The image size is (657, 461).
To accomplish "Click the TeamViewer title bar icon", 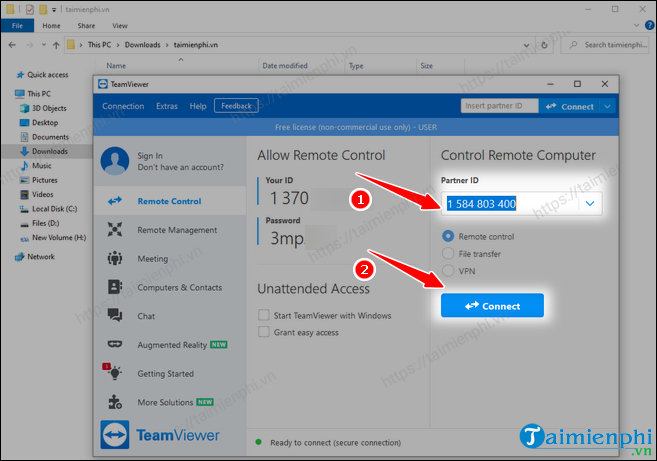I will [x=103, y=84].
